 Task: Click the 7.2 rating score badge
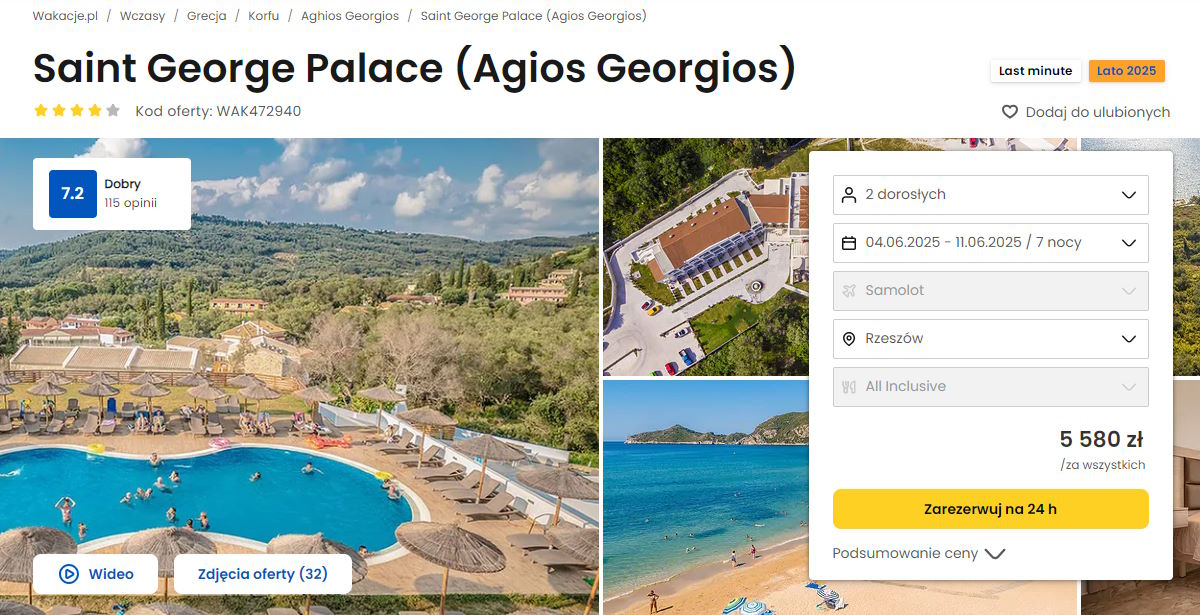[73, 194]
